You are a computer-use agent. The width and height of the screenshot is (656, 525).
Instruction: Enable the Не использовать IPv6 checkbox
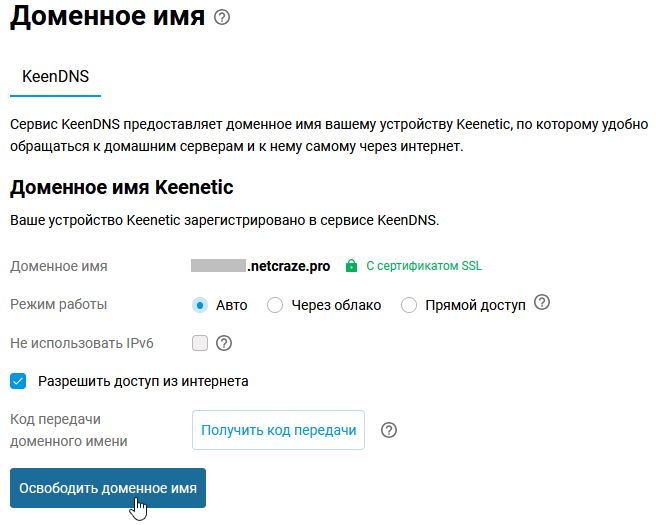(x=200, y=343)
